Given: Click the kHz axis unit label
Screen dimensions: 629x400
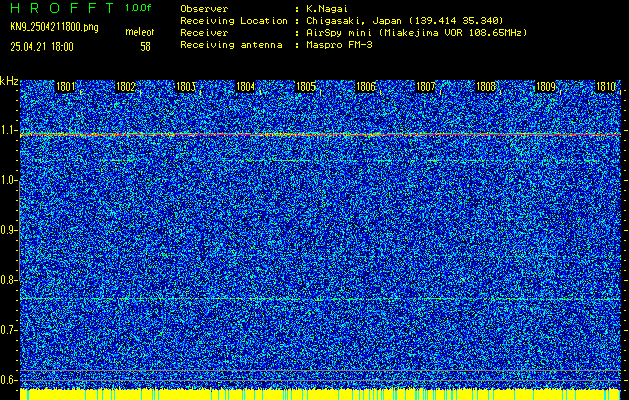Looking at the screenshot, I should tap(9, 81).
